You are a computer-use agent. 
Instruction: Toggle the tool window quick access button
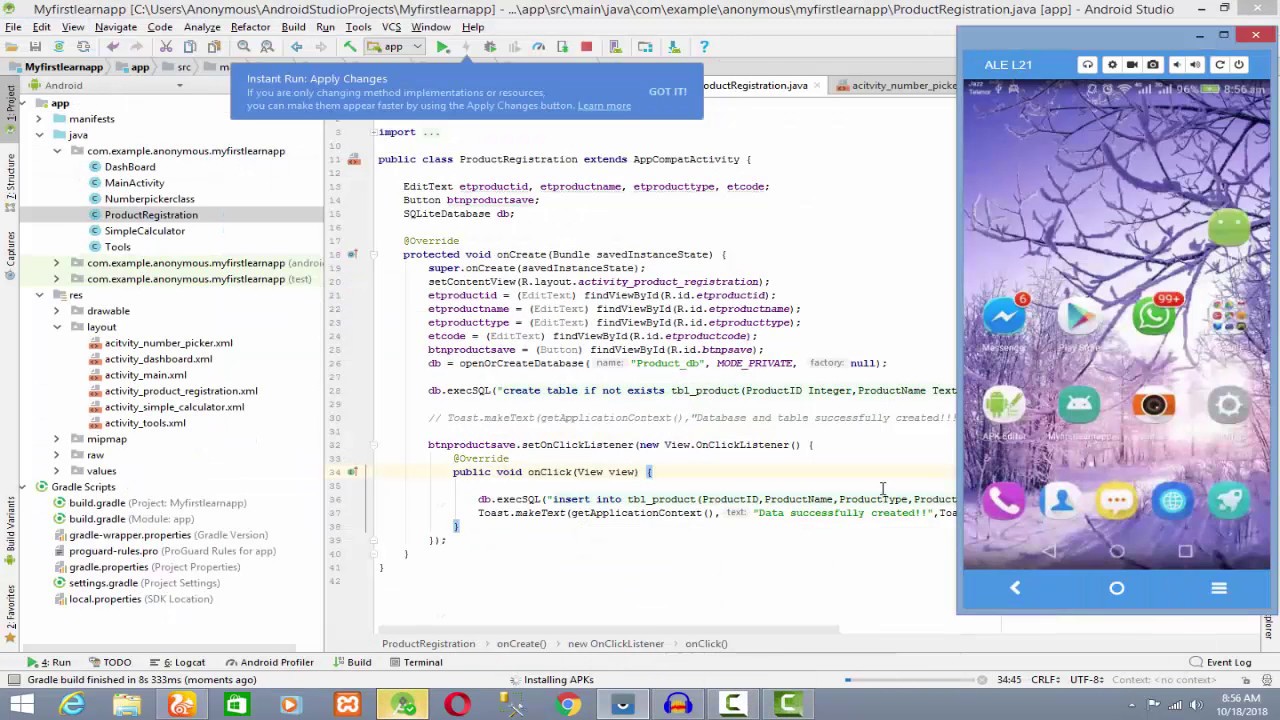click(x=13, y=680)
